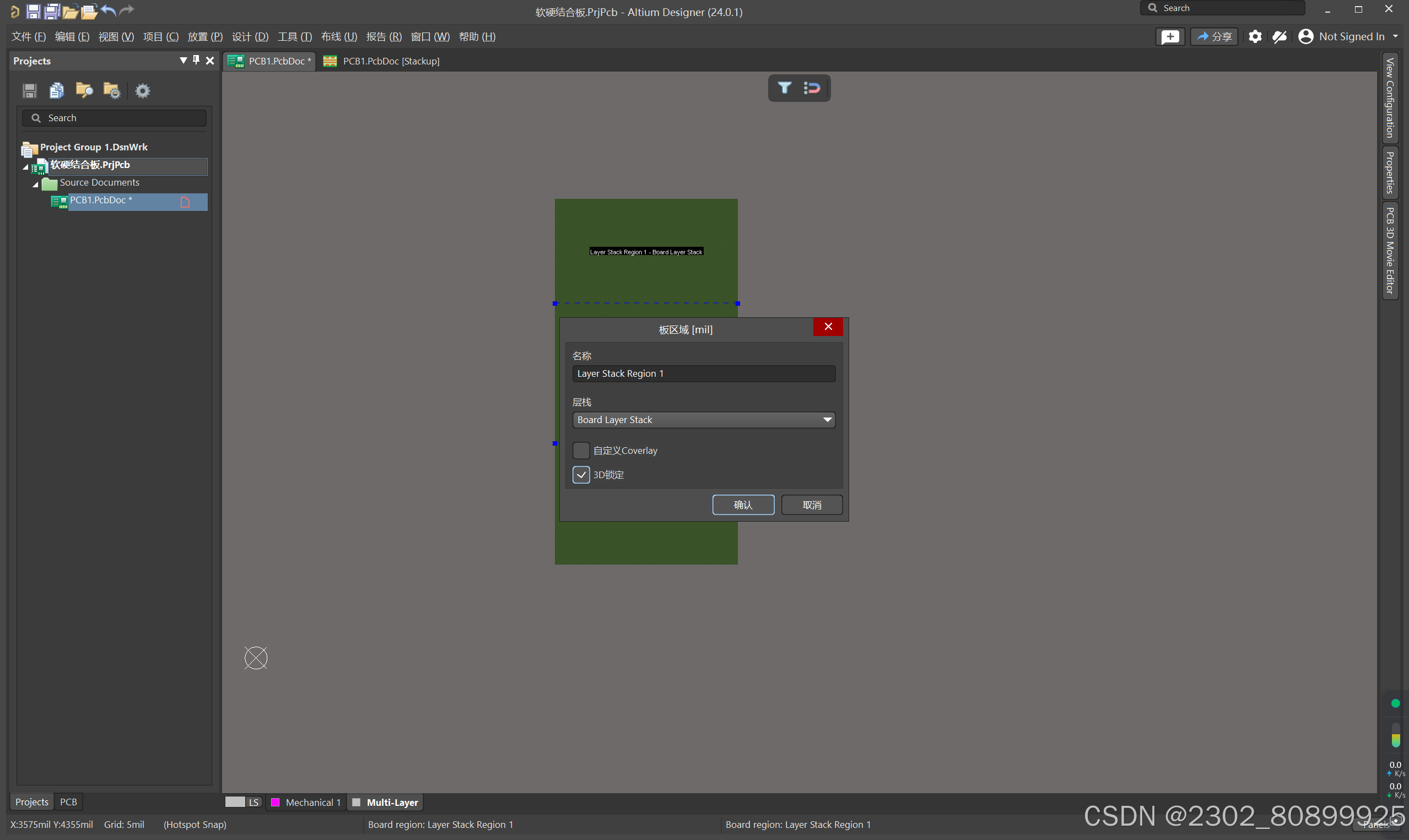Enable the 自定义Coverlay checkbox
Viewport: 1409px width, 840px height.
(581, 451)
